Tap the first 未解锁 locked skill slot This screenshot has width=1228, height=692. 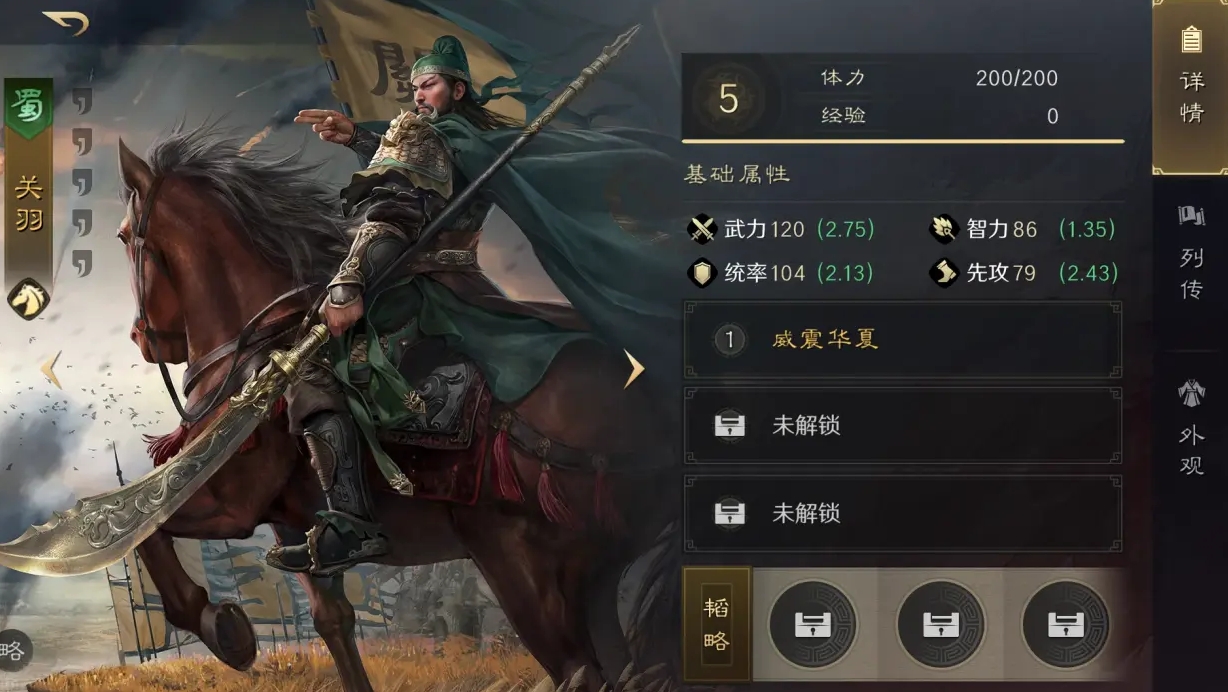(x=902, y=426)
